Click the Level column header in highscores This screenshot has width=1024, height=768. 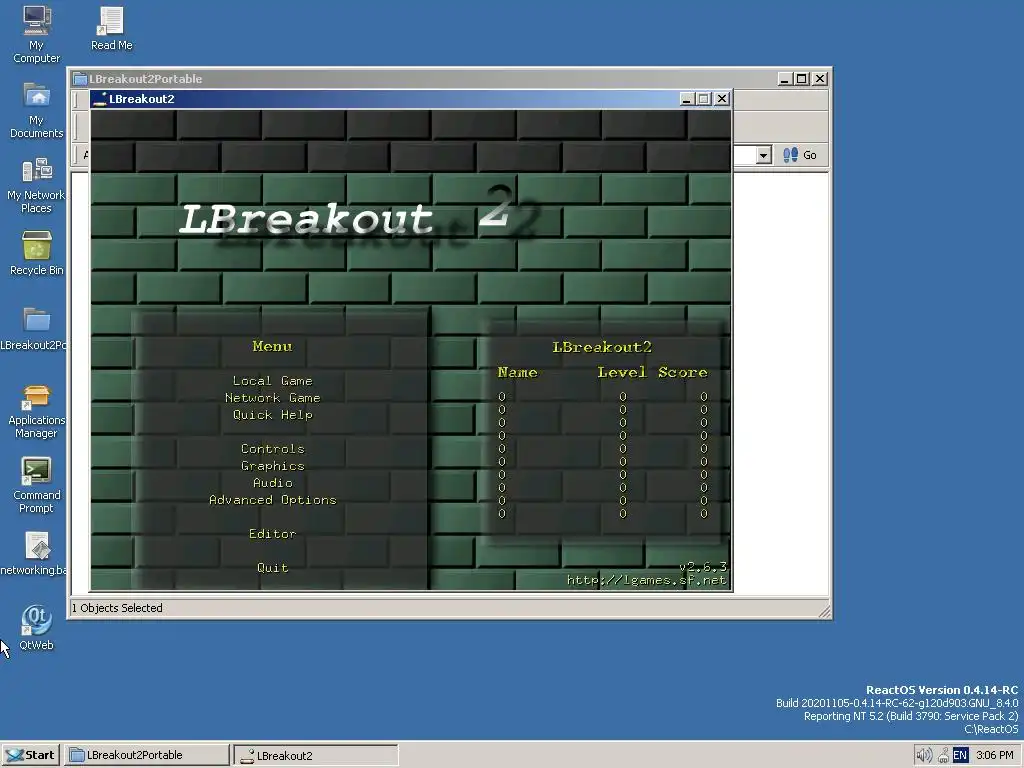pos(622,372)
